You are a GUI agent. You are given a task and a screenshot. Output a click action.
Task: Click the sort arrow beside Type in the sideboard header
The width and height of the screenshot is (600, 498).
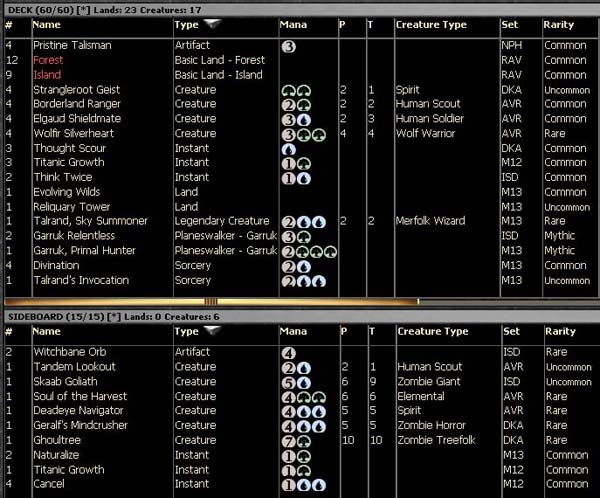[x=212, y=330]
